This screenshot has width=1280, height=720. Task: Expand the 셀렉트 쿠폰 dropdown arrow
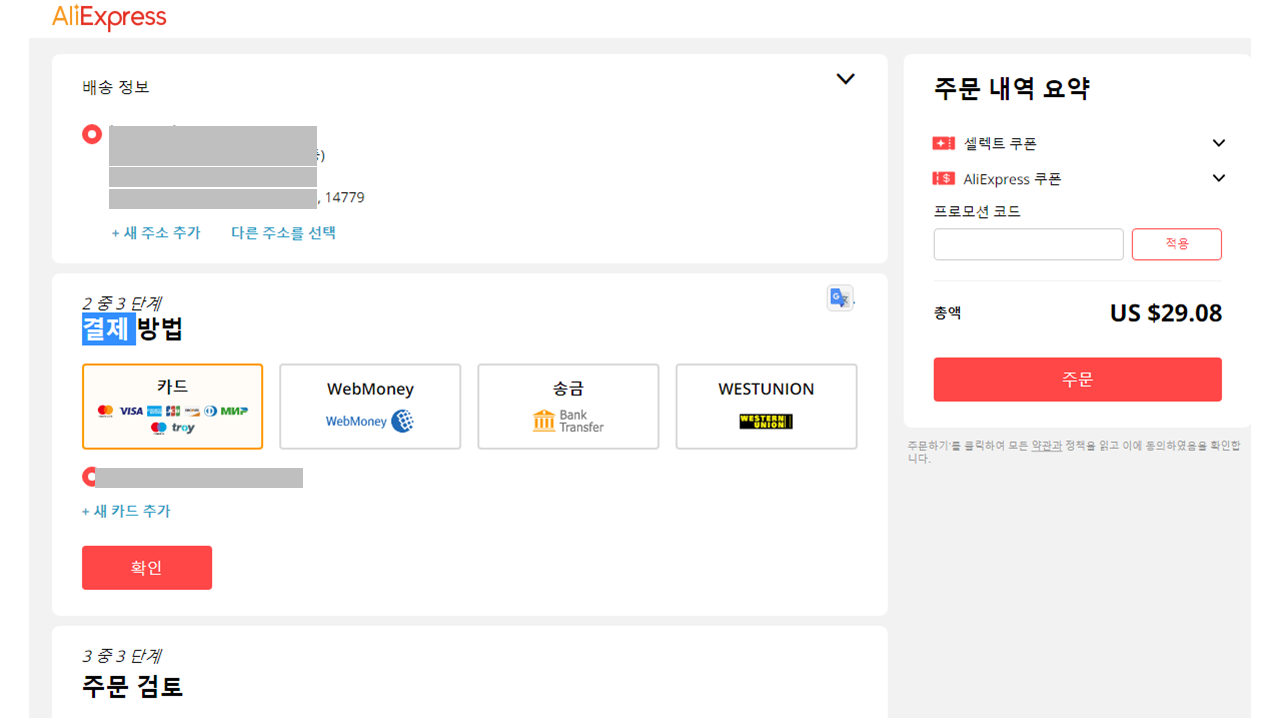1219,143
